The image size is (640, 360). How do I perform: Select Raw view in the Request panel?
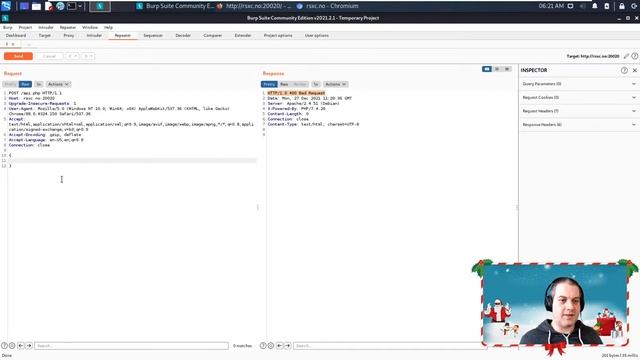point(25,84)
